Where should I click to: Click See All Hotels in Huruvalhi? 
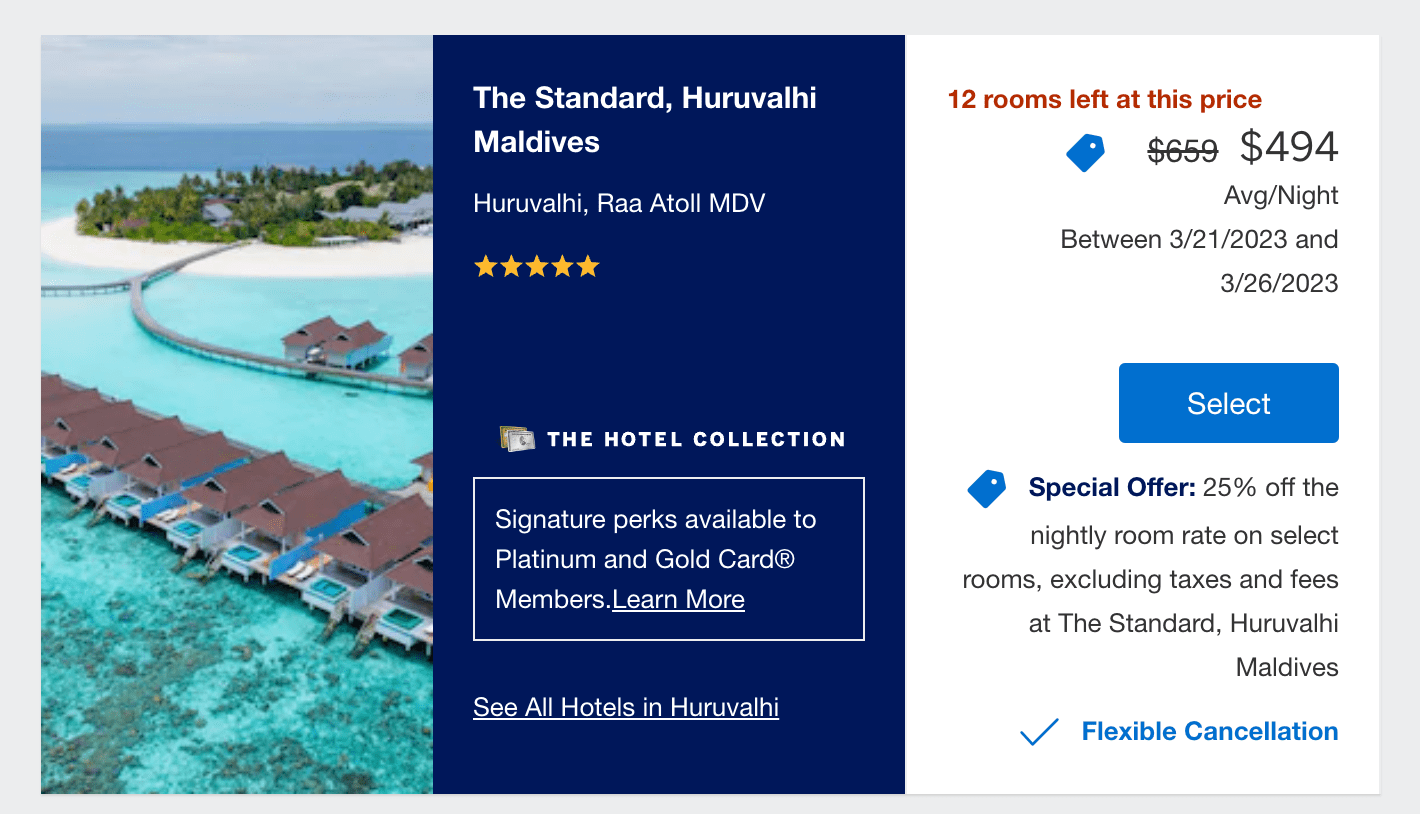tap(625, 707)
